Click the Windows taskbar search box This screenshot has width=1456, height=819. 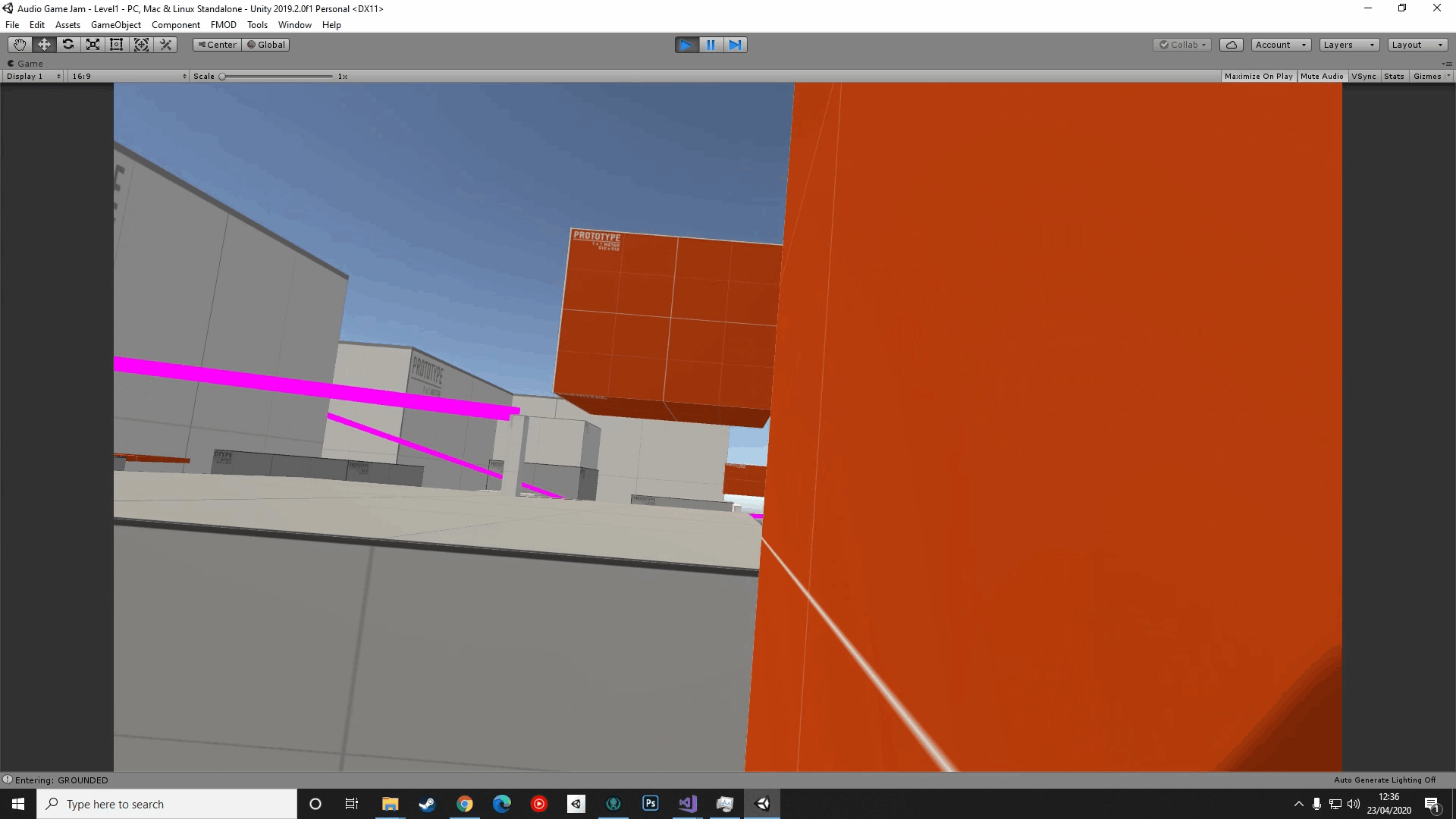(167, 804)
